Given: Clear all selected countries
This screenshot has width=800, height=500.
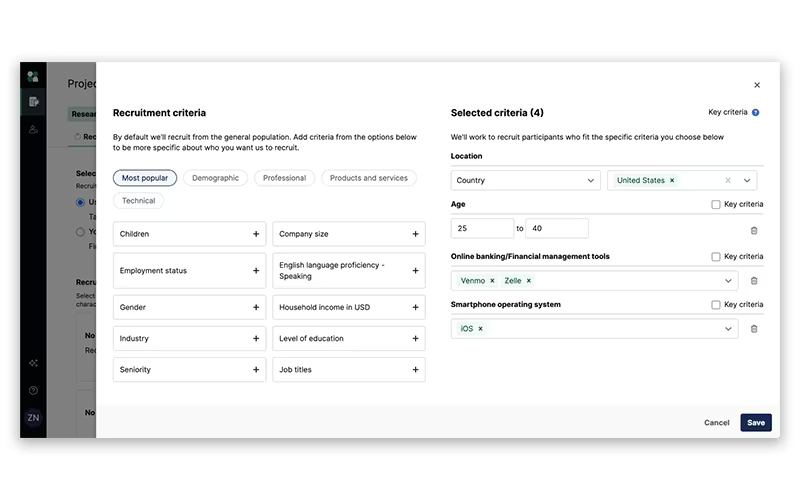Looking at the screenshot, I should point(728,180).
